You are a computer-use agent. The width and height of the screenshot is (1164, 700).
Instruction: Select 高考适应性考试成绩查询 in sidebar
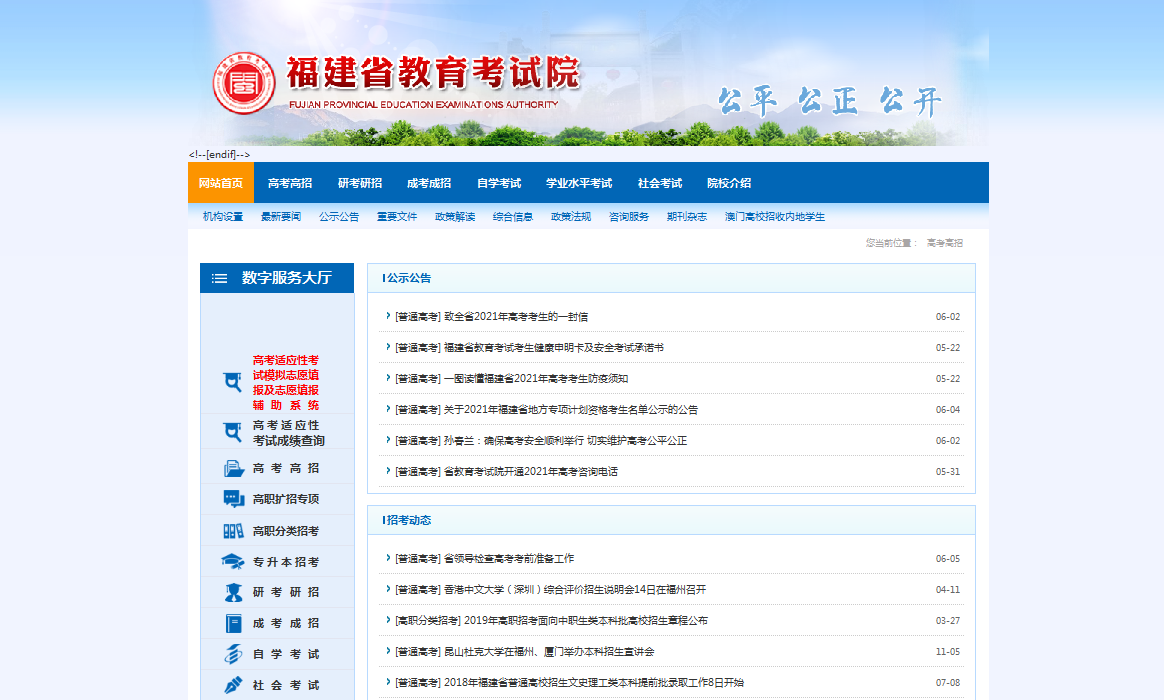coord(289,433)
